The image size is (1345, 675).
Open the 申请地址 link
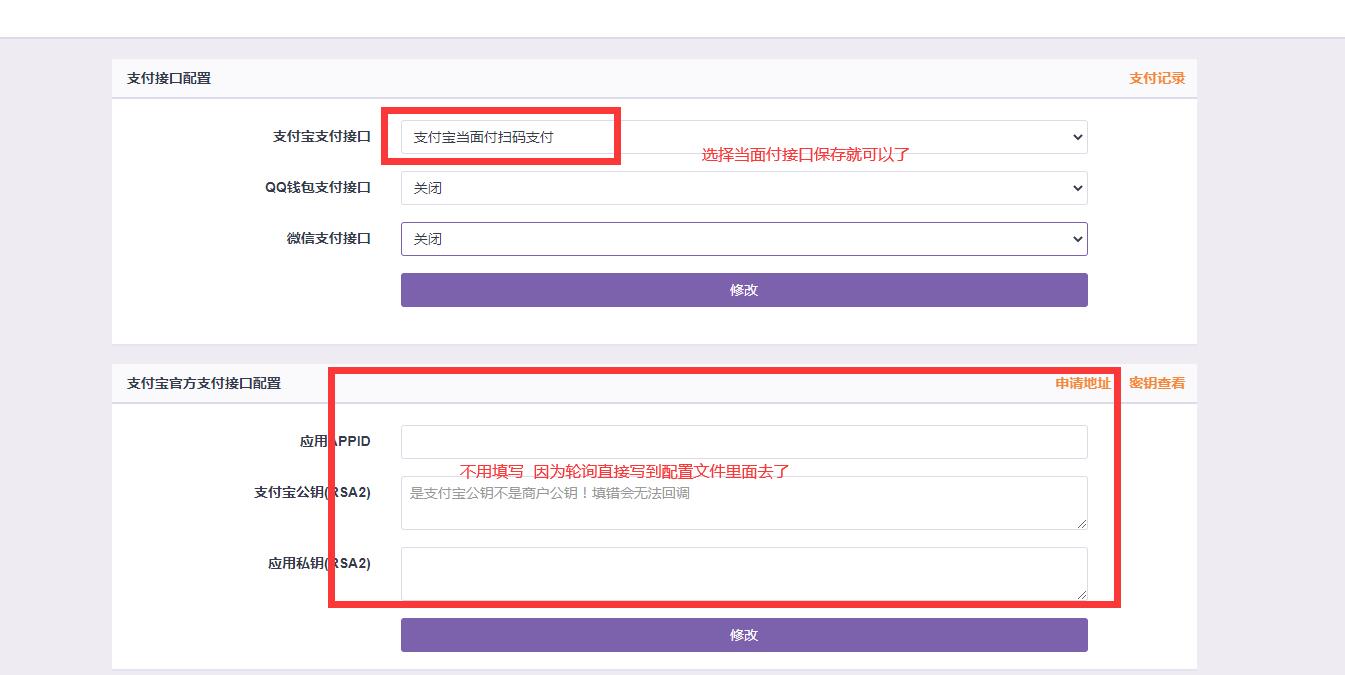[1083, 383]
